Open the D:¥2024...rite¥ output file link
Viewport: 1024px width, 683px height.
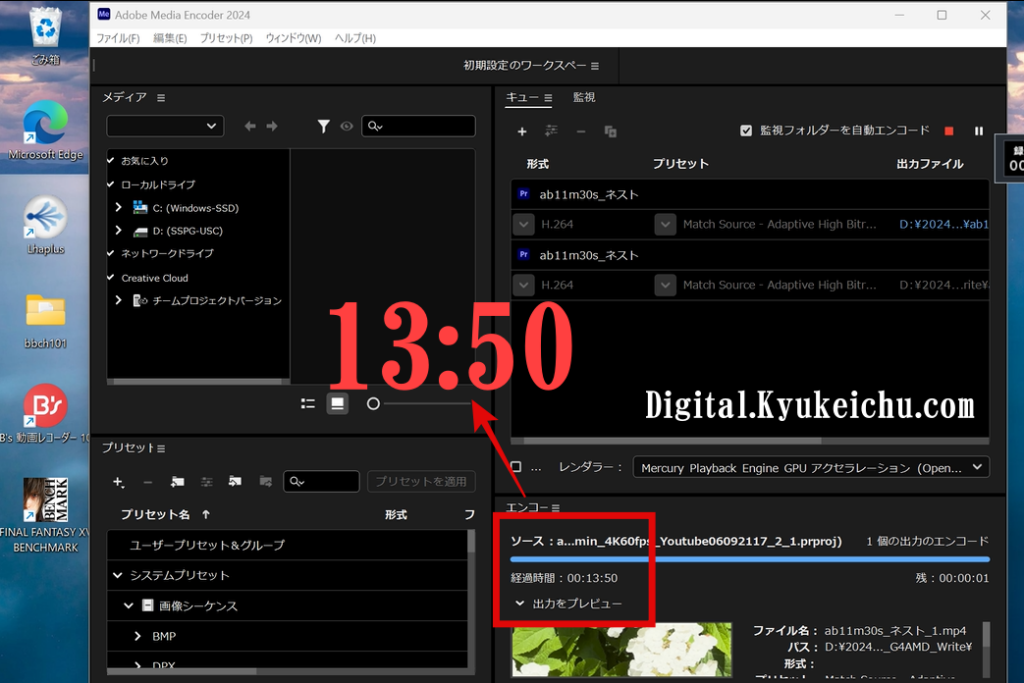coord(944,285)
